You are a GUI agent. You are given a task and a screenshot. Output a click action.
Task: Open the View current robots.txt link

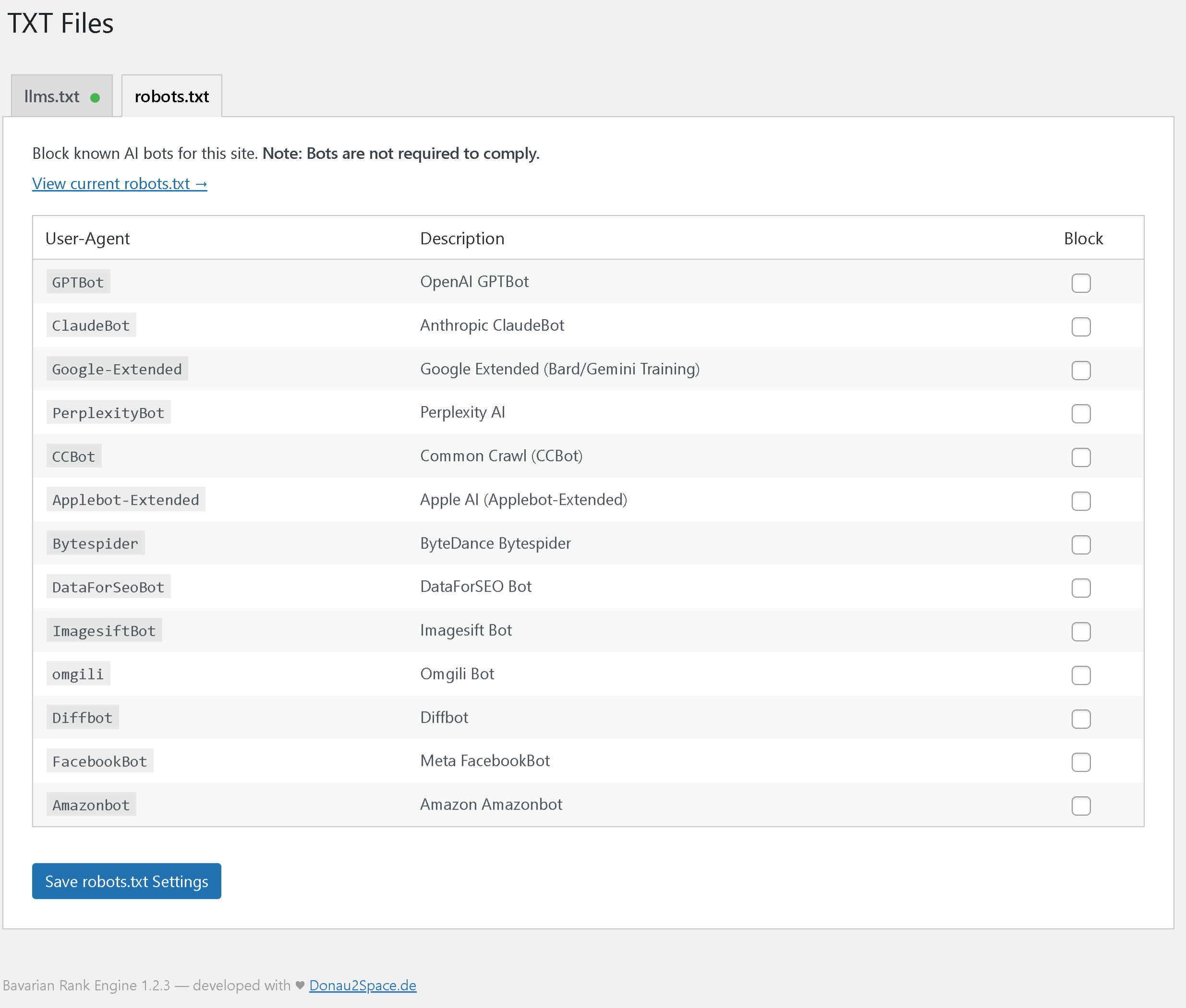(120, 183)
